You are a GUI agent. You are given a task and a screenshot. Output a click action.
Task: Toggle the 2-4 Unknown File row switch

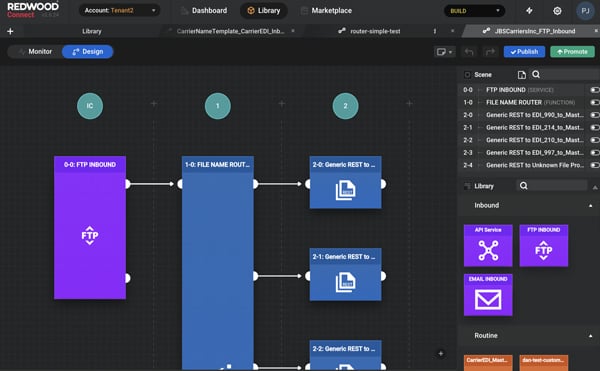[x=595, y=165]
